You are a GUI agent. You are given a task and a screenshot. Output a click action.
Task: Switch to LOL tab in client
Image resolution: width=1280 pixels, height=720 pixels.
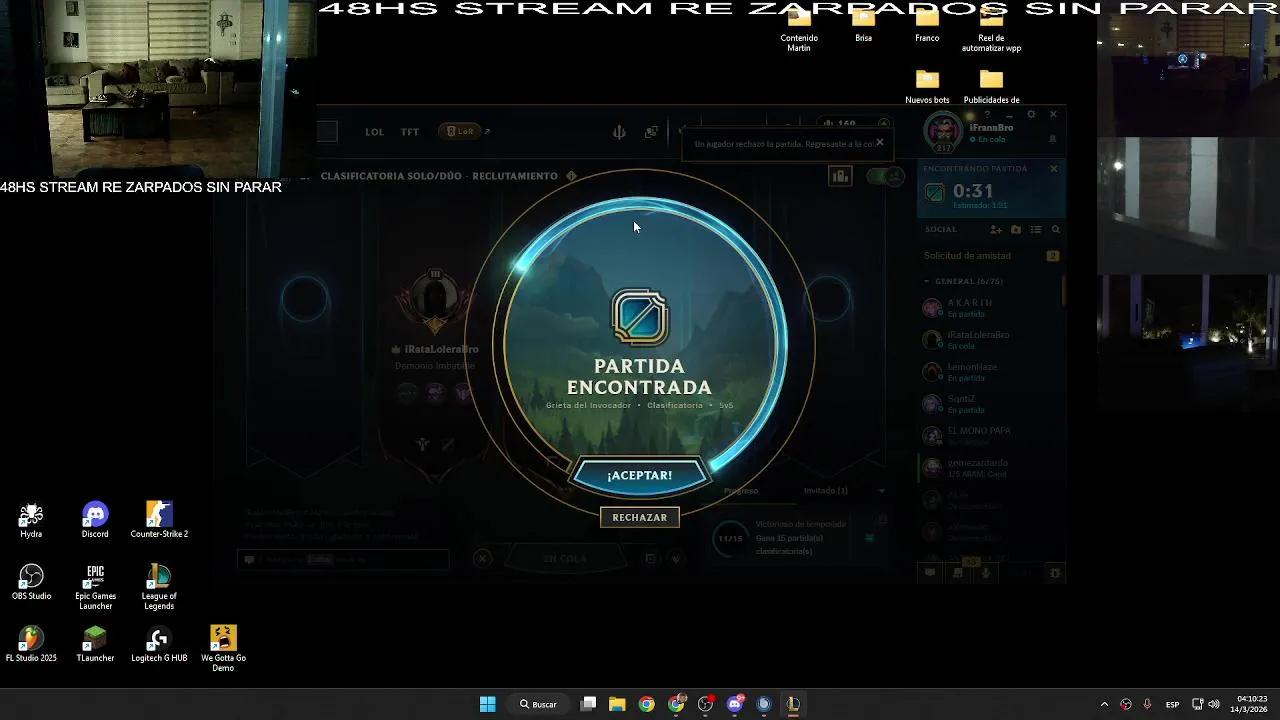pos(374,132)
